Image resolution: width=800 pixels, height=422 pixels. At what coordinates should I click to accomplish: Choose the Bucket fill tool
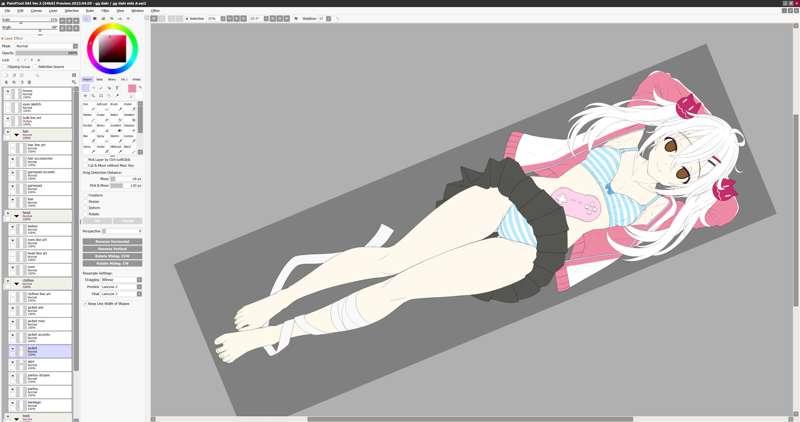pos(89,128)
